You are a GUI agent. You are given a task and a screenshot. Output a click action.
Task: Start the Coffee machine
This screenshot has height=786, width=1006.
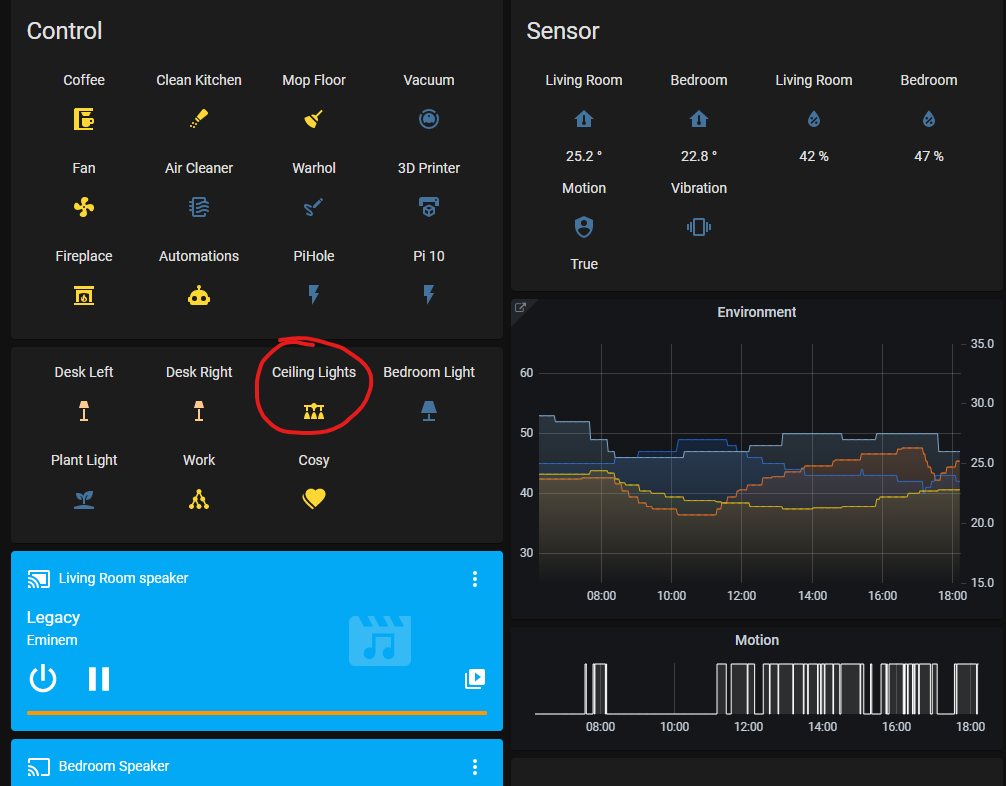tap(84, 119)
